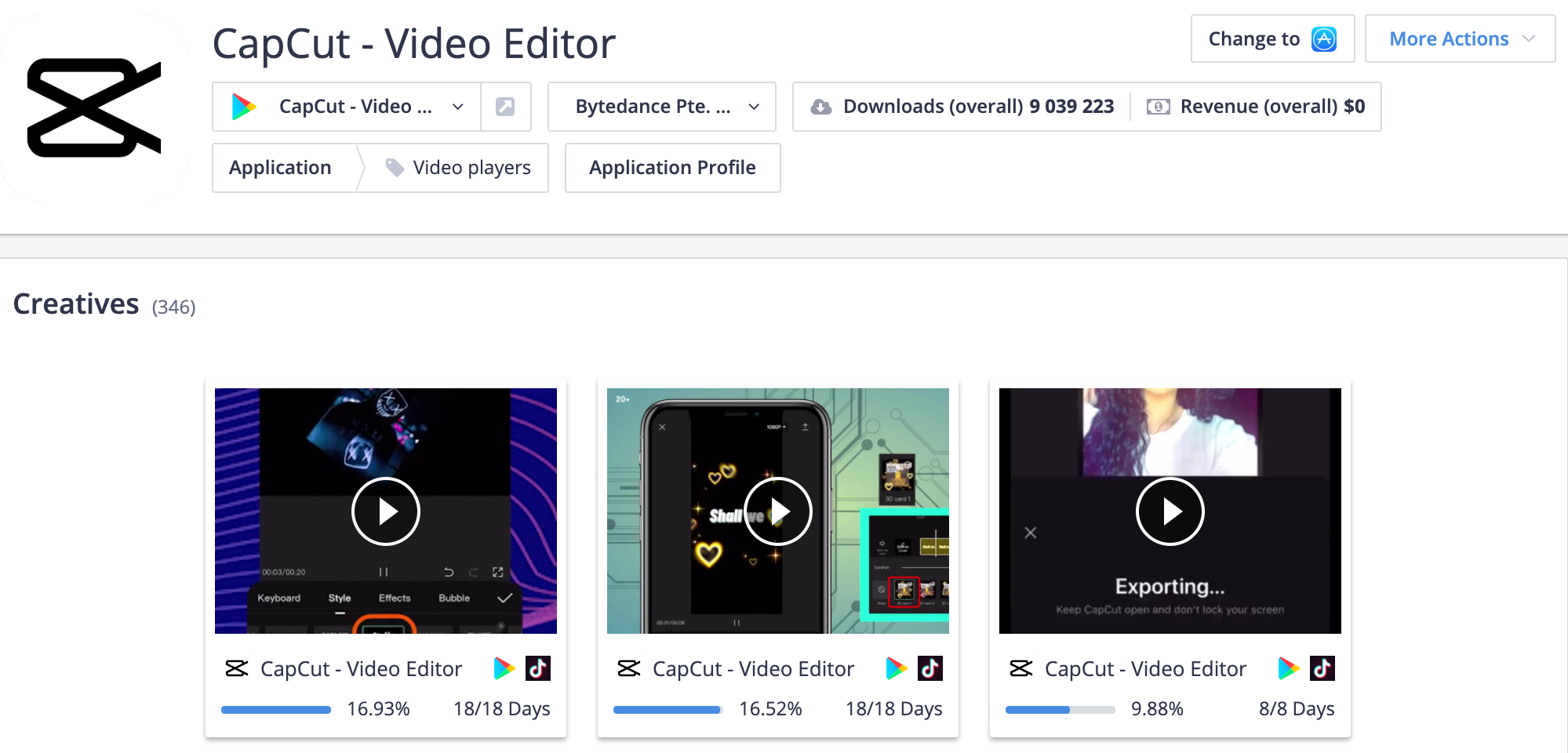Screen dimensions: 1568x753
Task: Click the 16.52% share progress bar
Action: (x=668, y=710)
